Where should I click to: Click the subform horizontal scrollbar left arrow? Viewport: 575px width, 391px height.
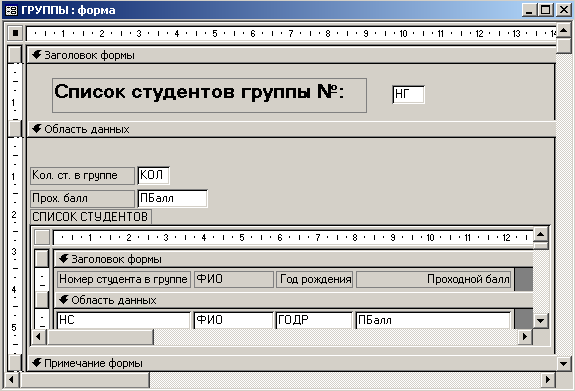click(39, 337)
